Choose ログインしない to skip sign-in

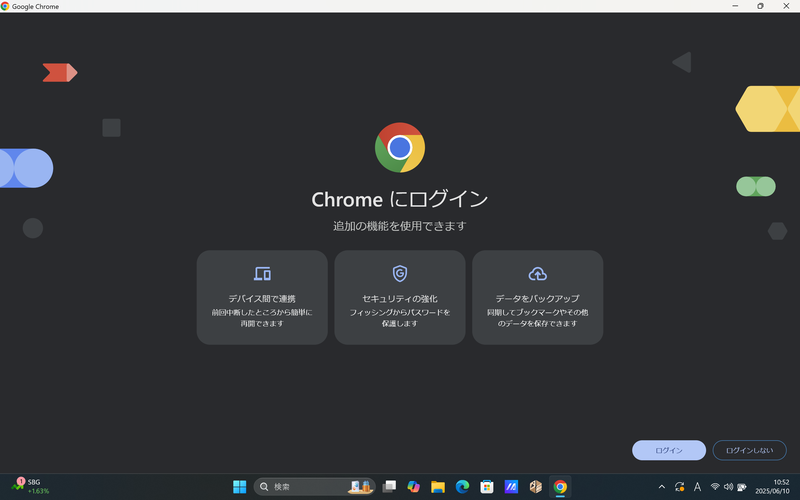pos(749,450)
